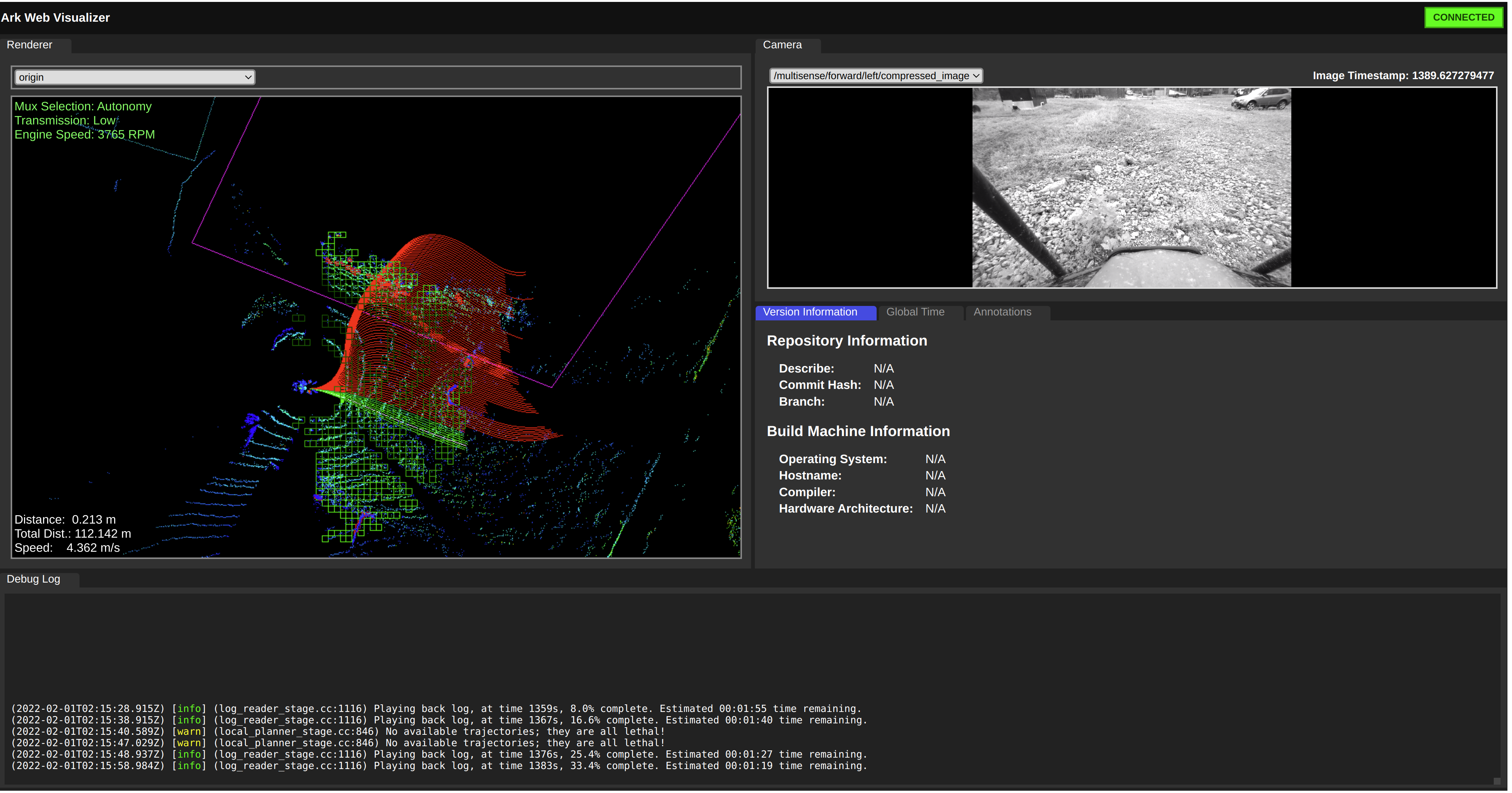Click the log line at 02:15:38.915Z
Screen dimensions: 1512x793
pos(439,720)
